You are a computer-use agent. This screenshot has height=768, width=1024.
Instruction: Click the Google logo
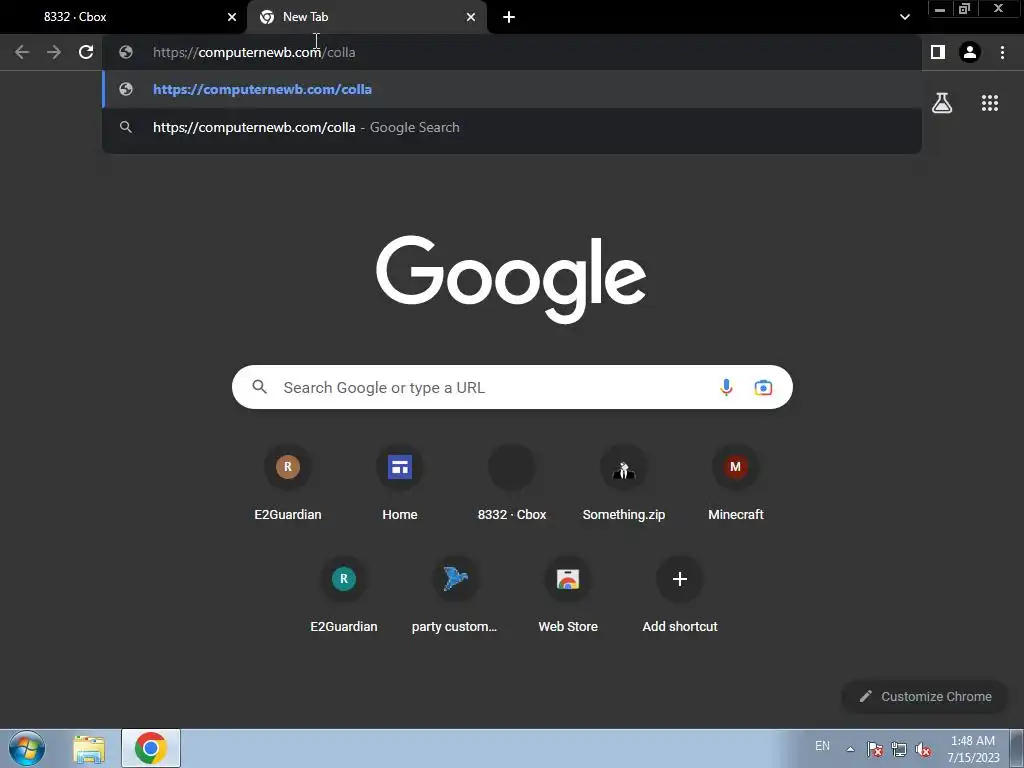[x=511, y=279]
